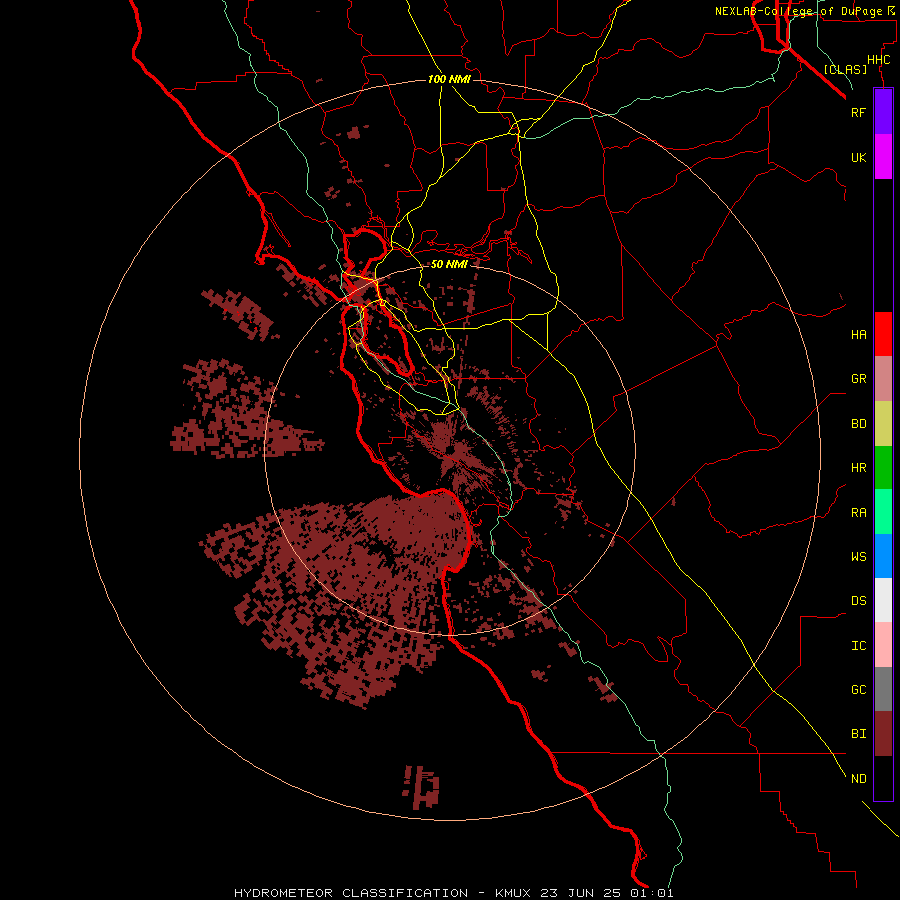Click the 'WS' legend label
Screen dimensions: 900x900
pyautogui.click(x=858, y=556)
